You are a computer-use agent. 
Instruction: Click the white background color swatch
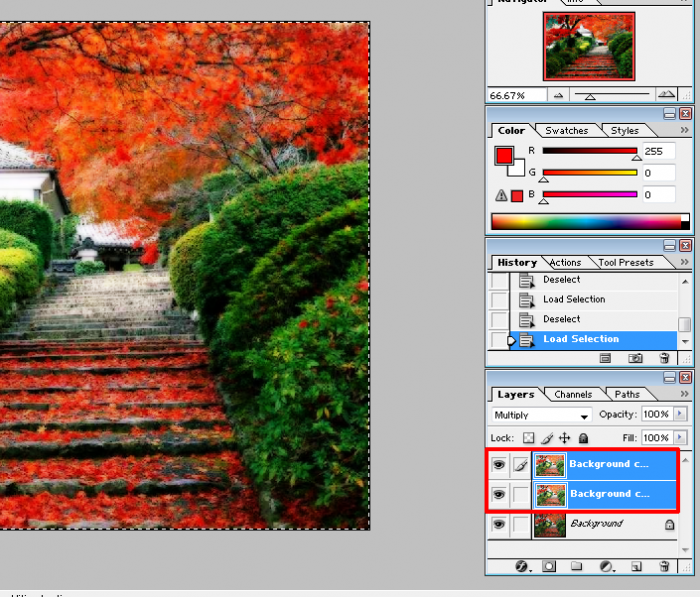517,168
